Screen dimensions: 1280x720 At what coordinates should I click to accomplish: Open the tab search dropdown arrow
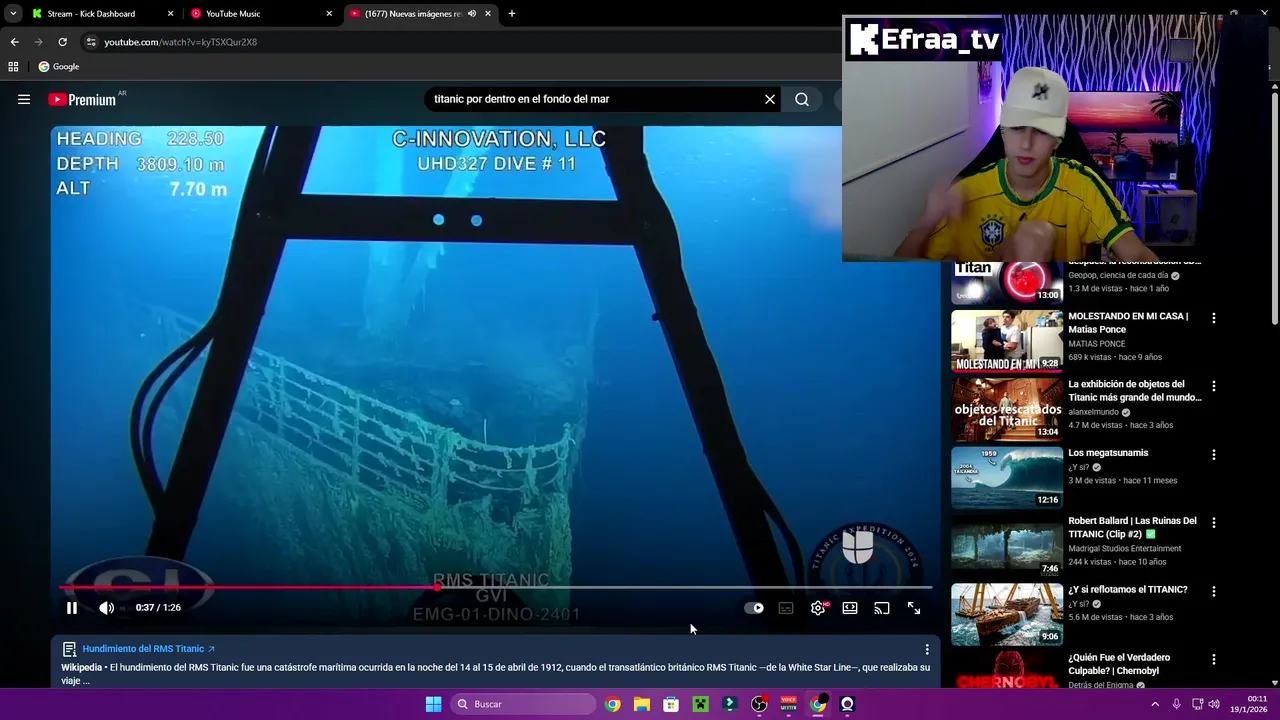[12, 14]
